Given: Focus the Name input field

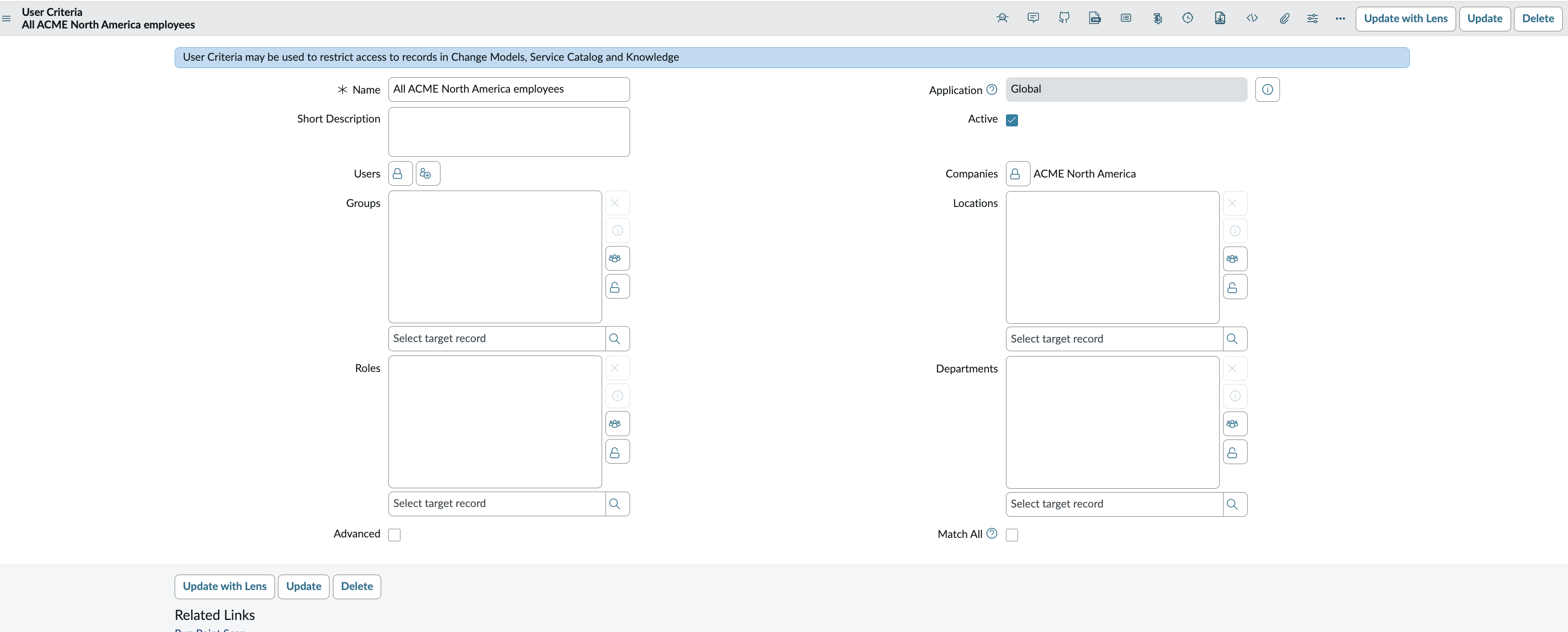Looking at the screenshot, I should click(x=509, y=90).
